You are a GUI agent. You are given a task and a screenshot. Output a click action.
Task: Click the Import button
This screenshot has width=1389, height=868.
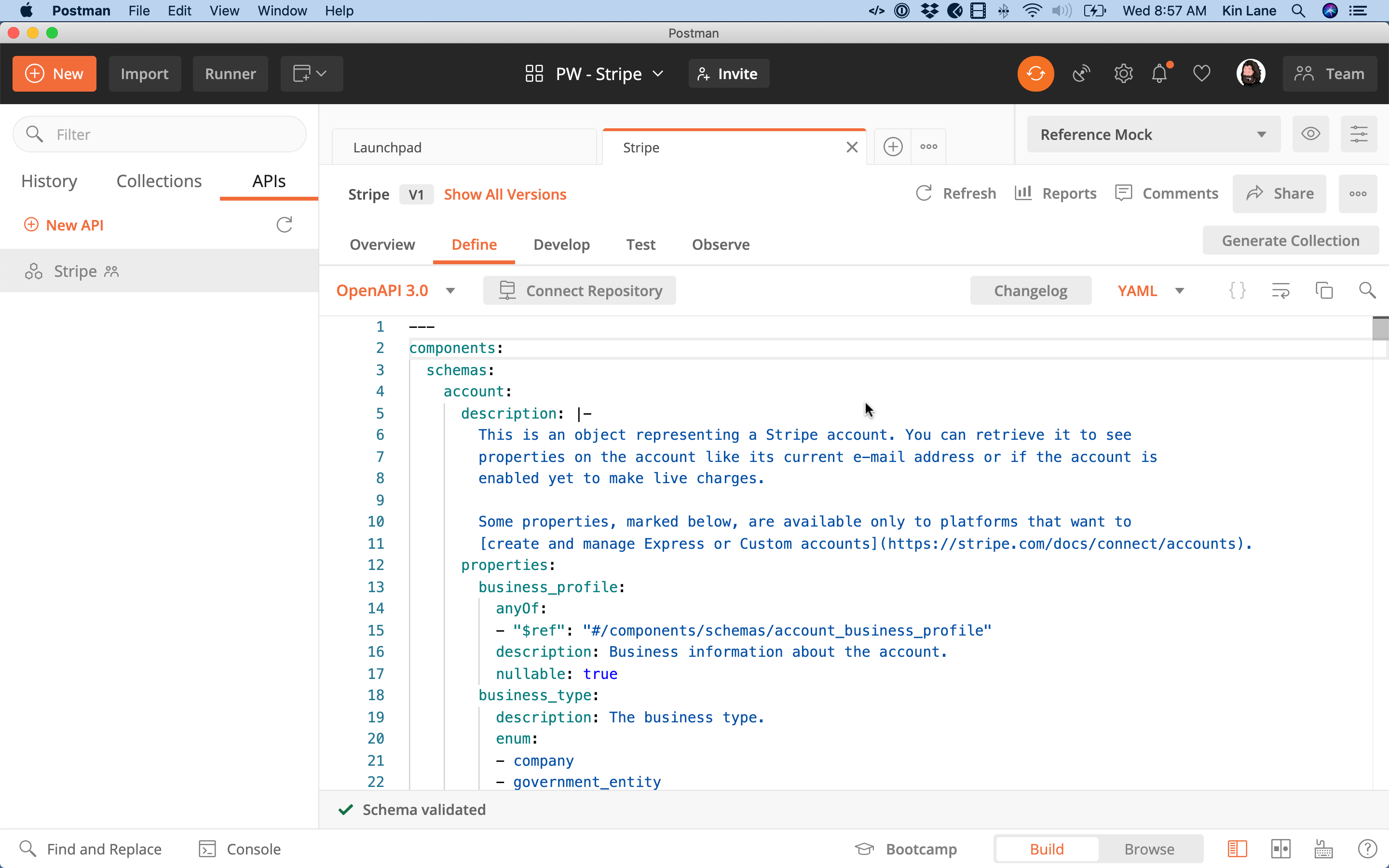coord(145,73)
